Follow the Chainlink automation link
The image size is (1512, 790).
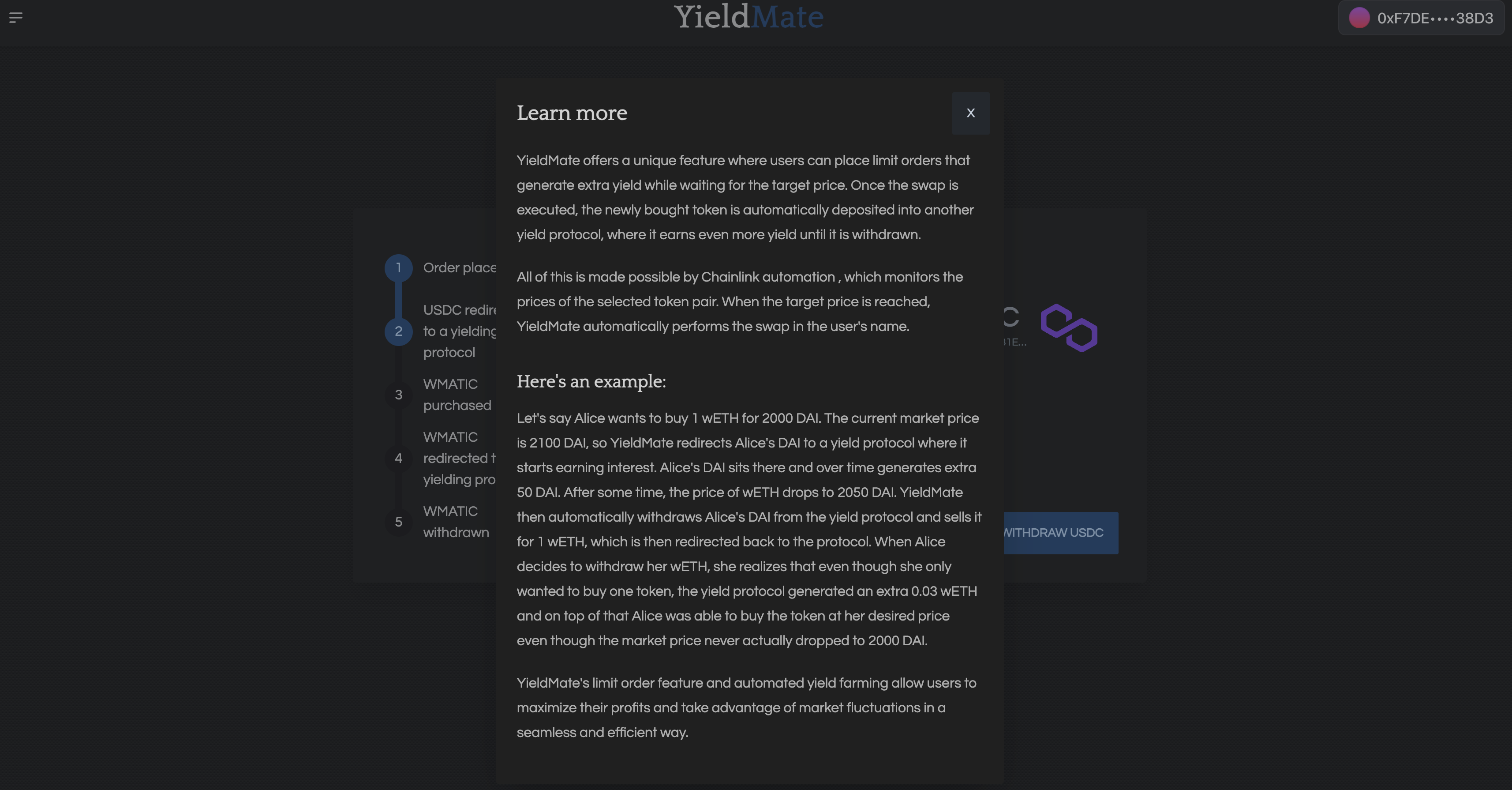[768, 277]
